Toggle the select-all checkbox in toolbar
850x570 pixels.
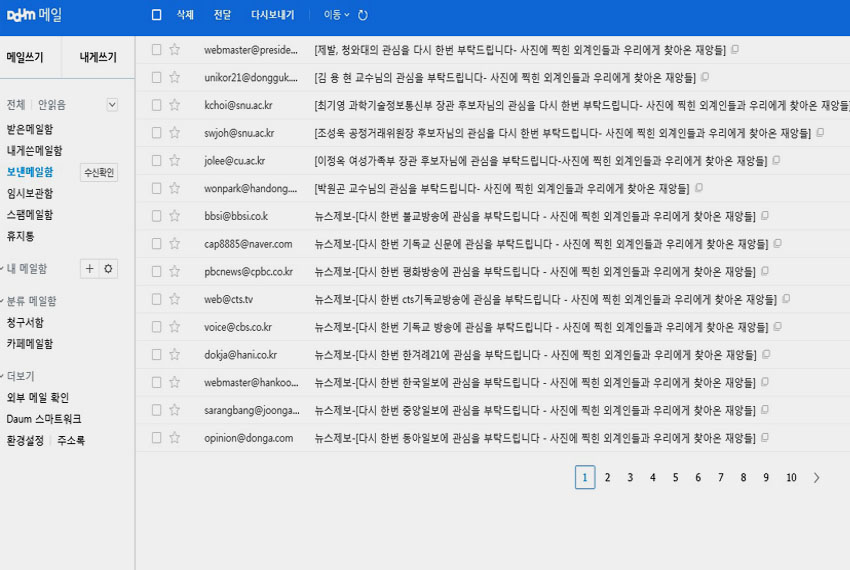pos(156,15)
